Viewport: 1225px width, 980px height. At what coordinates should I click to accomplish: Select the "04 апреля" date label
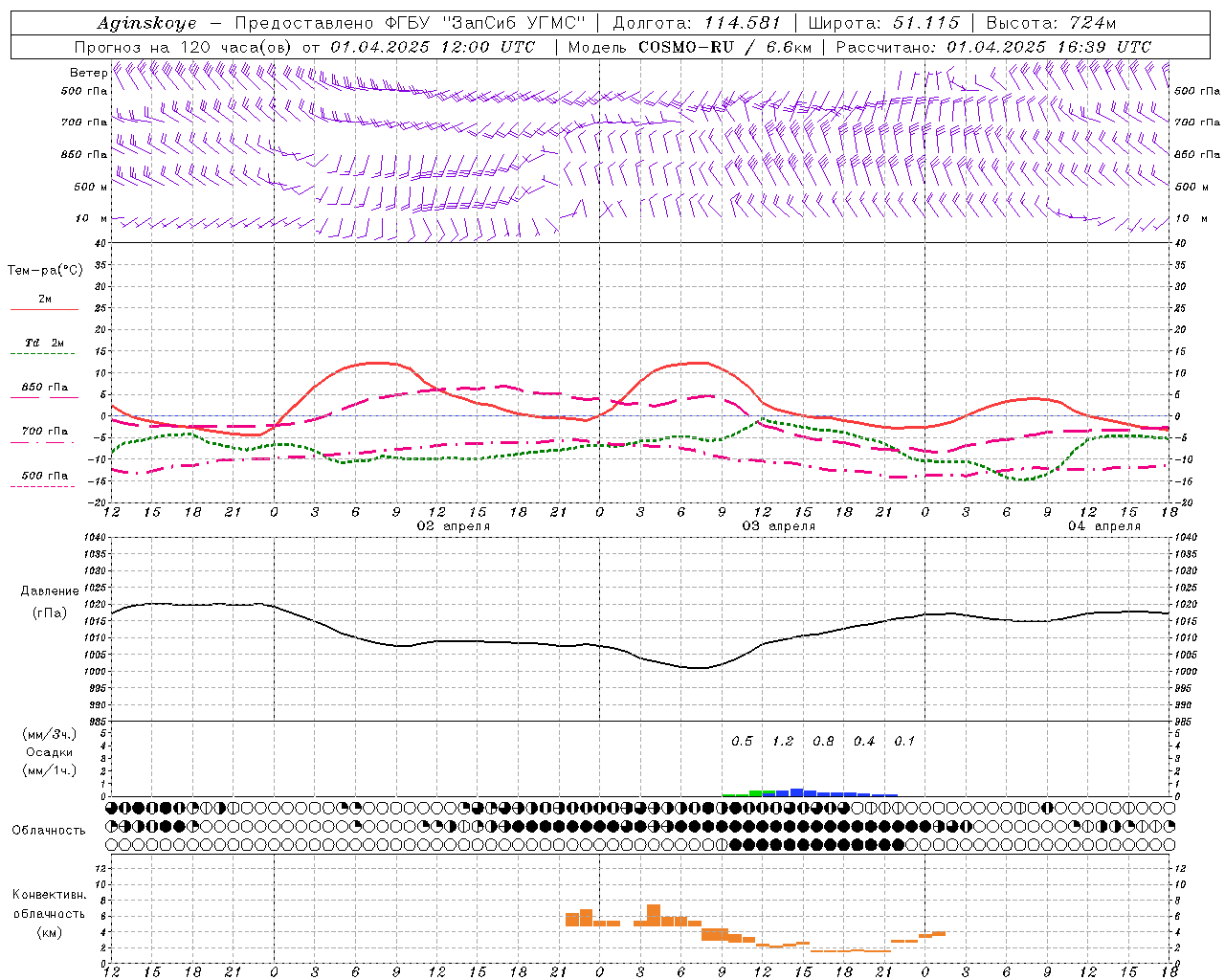click(1104, 526)
